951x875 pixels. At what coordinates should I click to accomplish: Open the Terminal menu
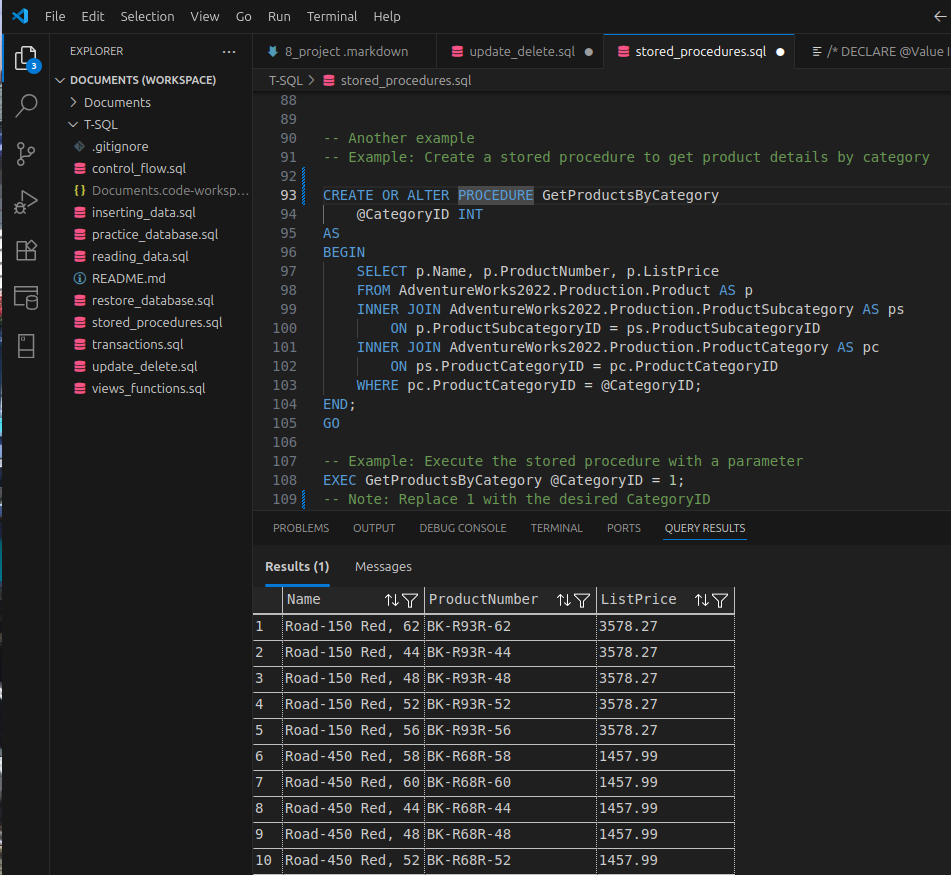coord(331,16)
